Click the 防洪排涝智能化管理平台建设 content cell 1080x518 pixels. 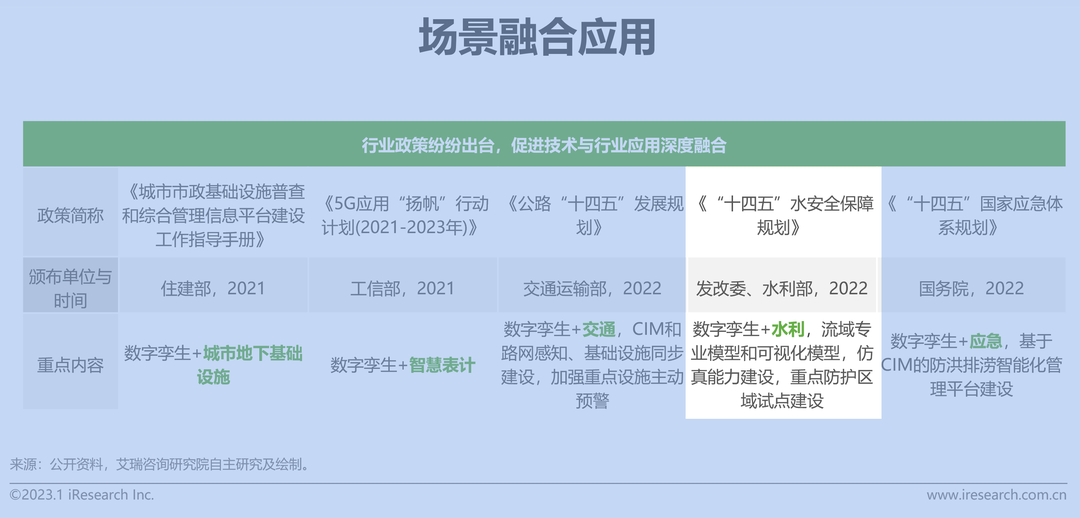tap(972, 365)
